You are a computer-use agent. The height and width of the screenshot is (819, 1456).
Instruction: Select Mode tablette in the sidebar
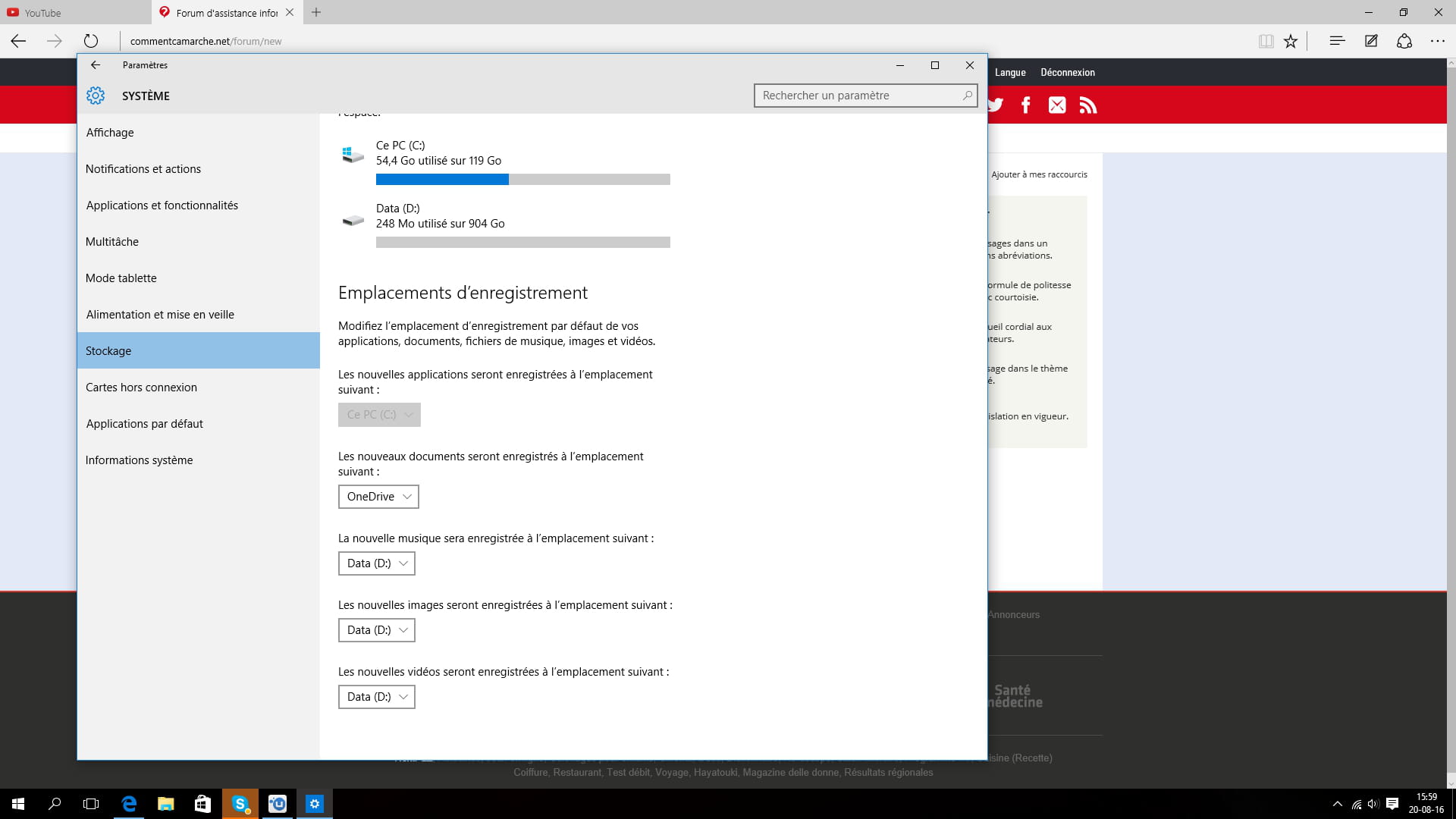199,278
